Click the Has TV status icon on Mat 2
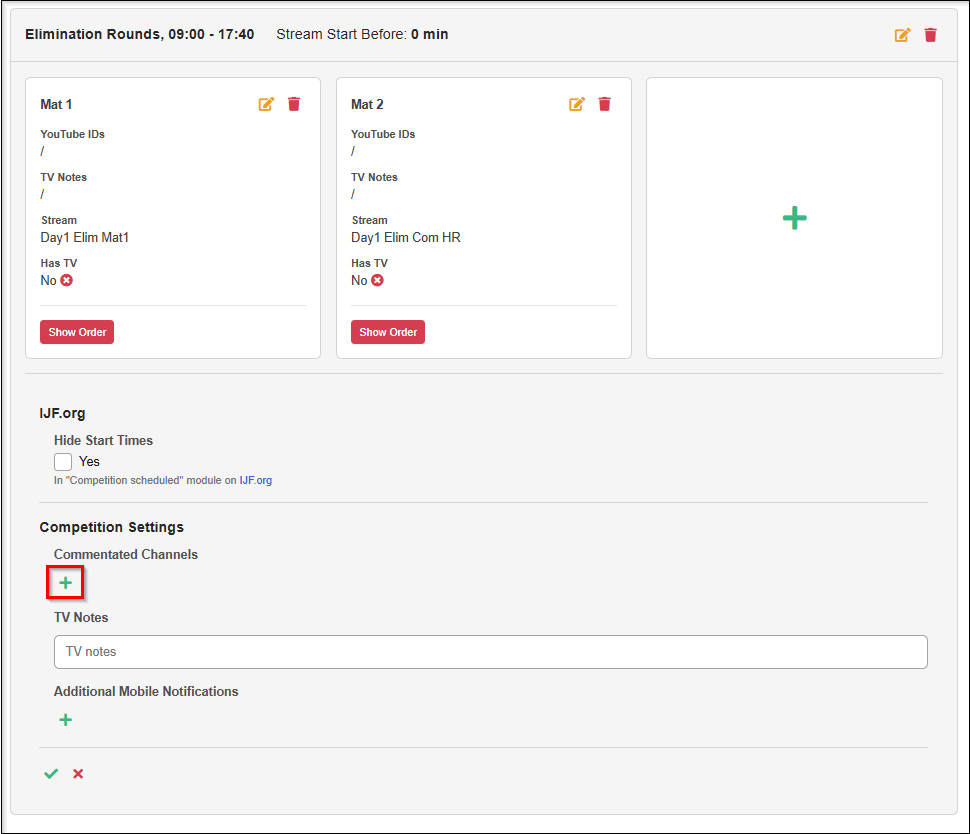The image size is (970, 834). click(x=378, y=281)
